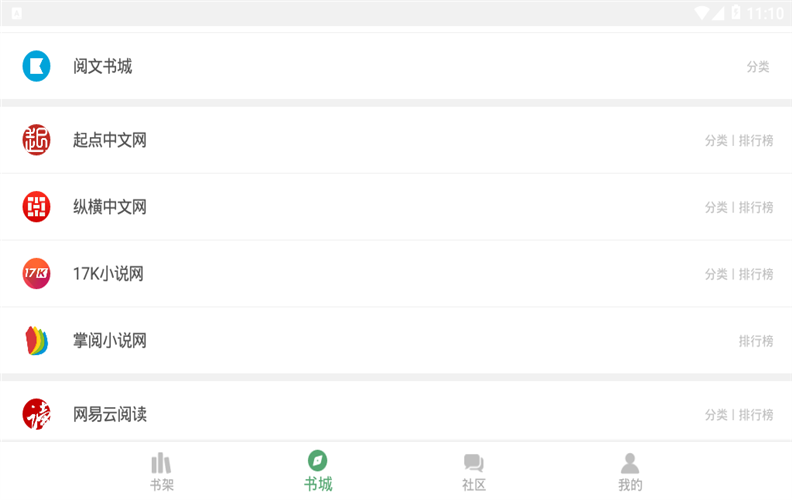Go to the 我的 profile tab
The image size is (792, 500).
(630, 472)
